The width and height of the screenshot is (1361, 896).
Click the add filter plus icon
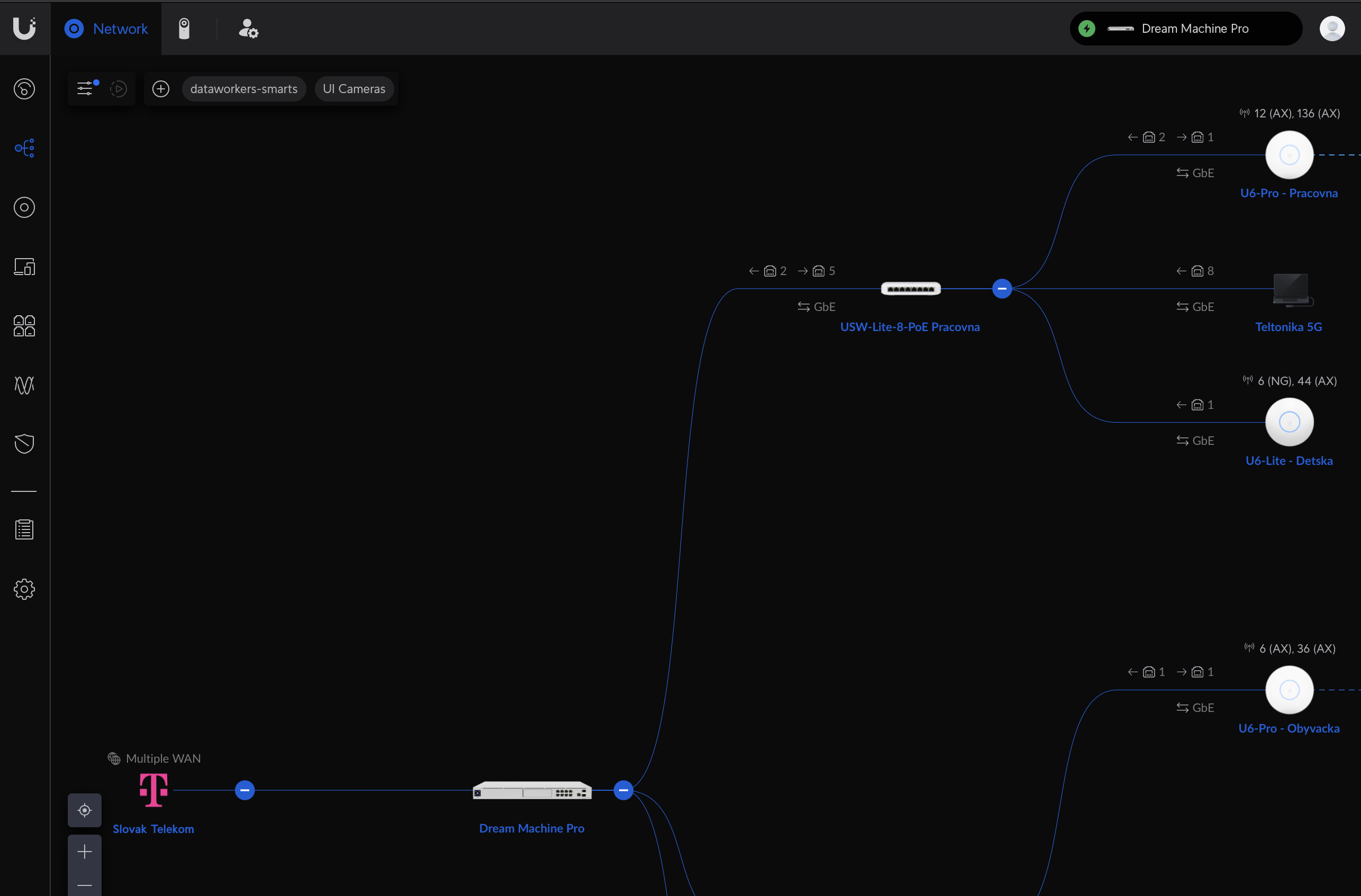pyautogui.click(x=161, y=88)
